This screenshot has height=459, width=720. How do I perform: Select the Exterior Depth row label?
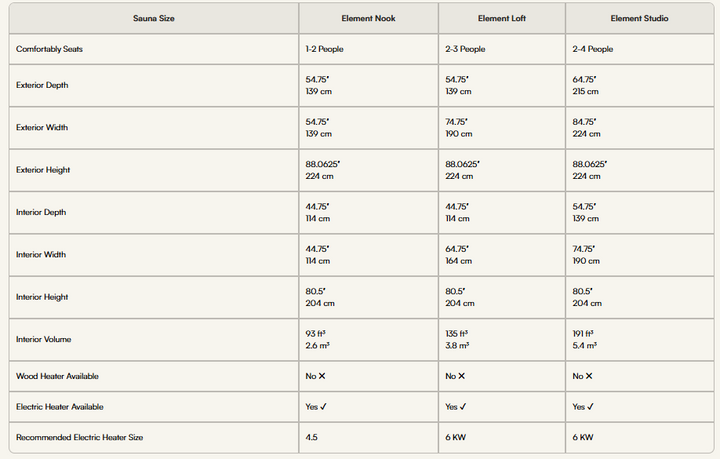point(42,85)
